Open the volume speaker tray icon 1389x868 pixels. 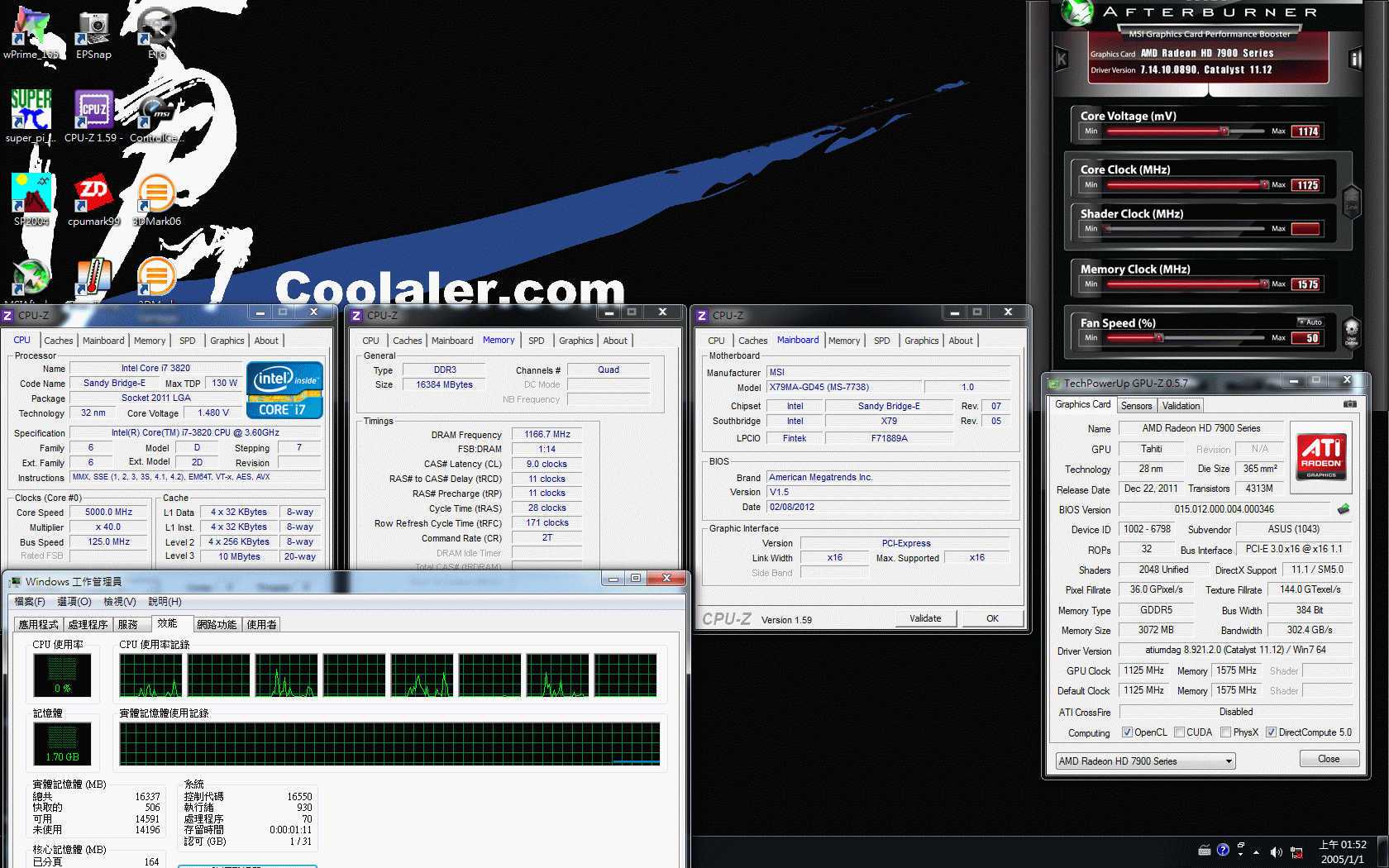coord(1276,852)
